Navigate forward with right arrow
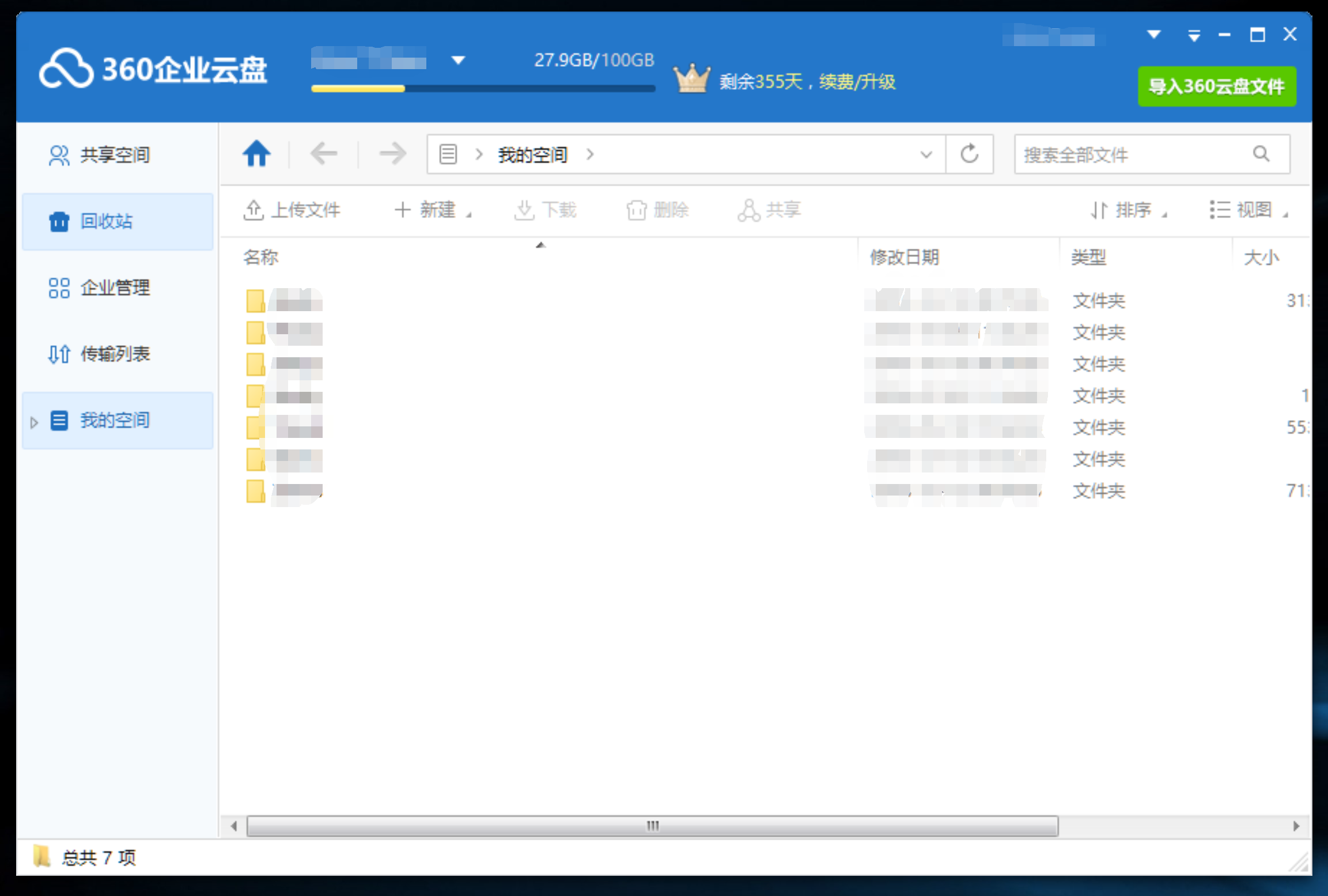 (x=393, y=154)
